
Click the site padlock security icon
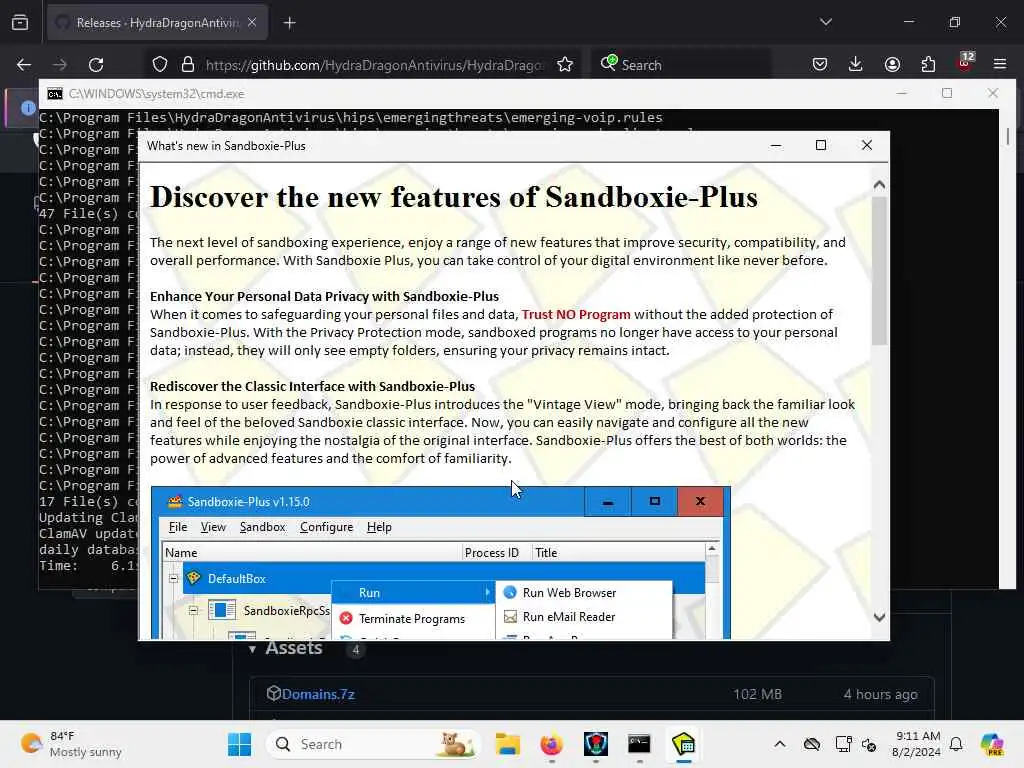[188, 65]
